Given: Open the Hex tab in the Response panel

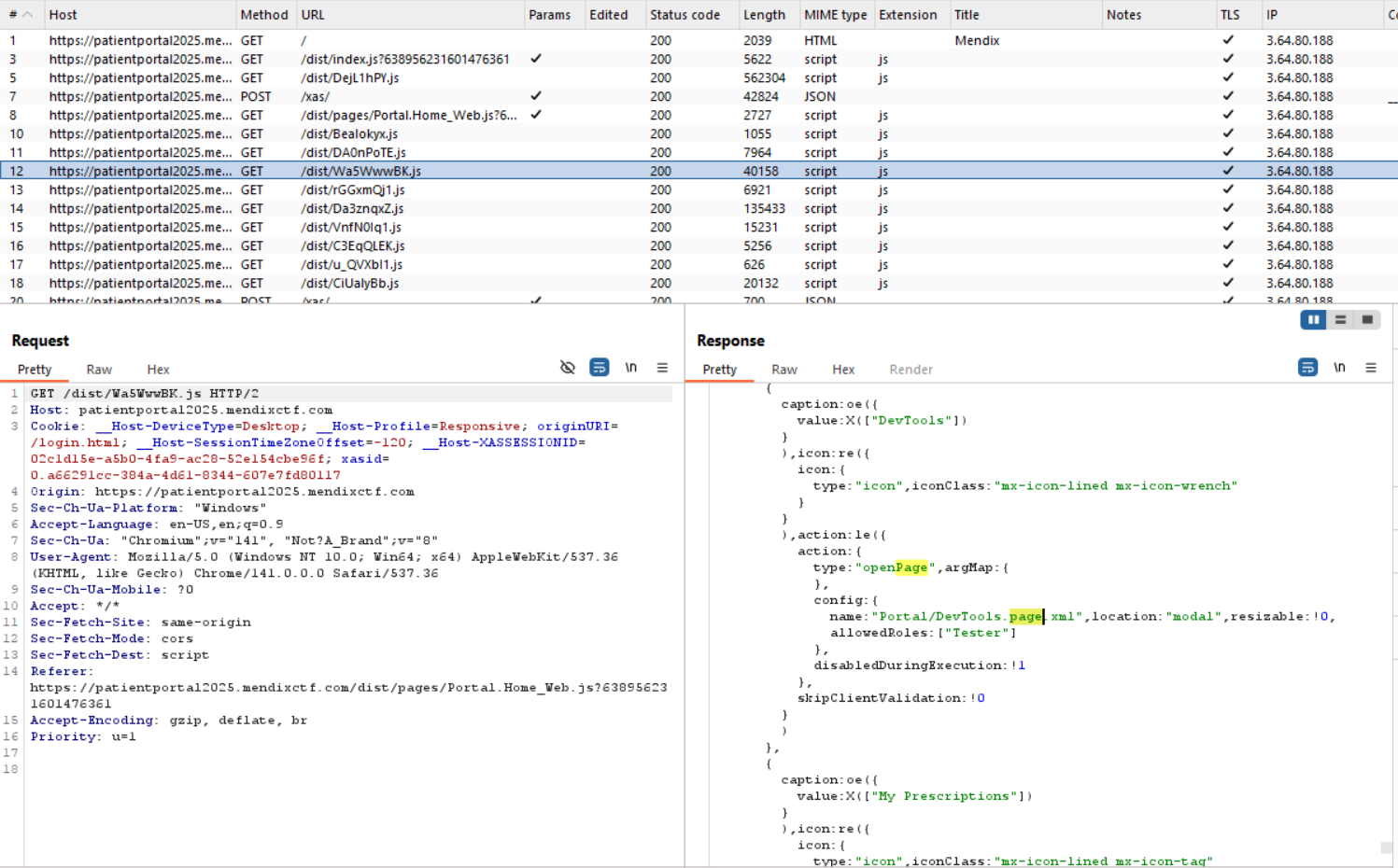Looking at the screenshot, I should [843, 370].
